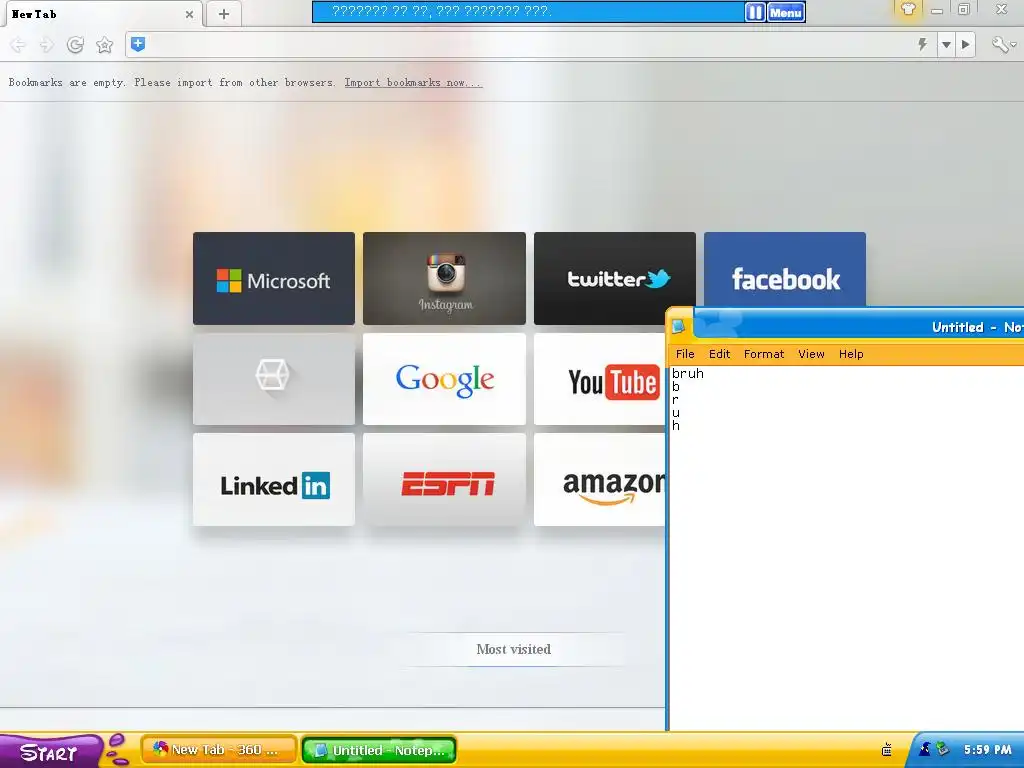Click the blue shield icon in address bar

(x=138, y=44)
